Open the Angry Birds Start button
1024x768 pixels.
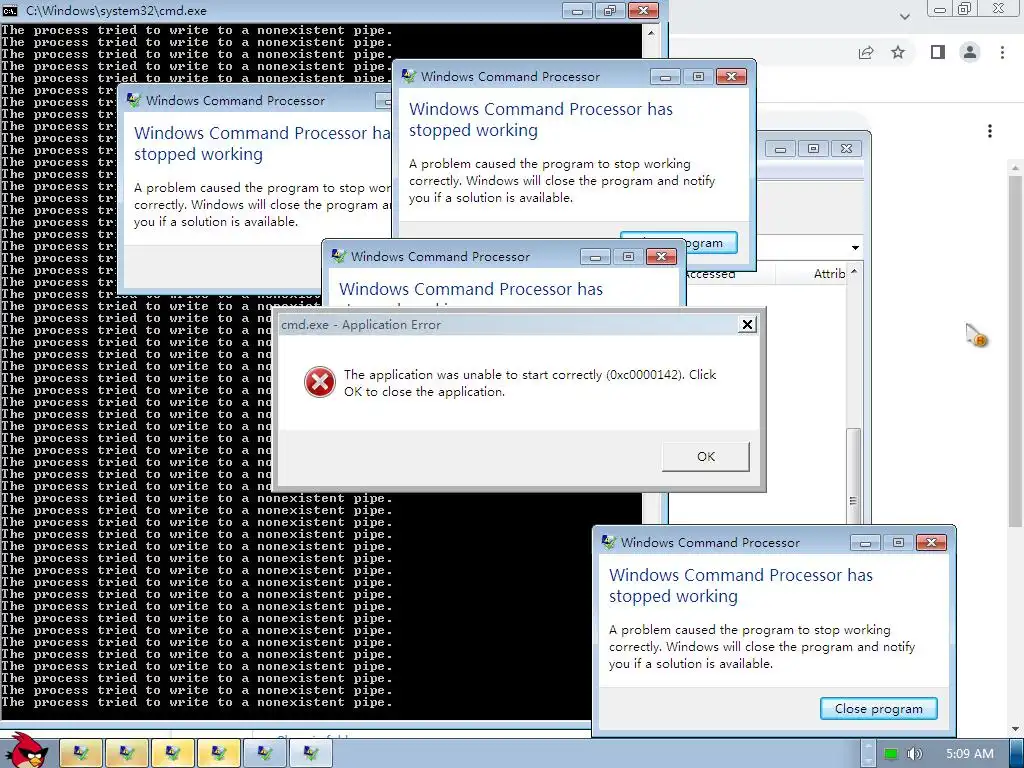coord(25,751)
